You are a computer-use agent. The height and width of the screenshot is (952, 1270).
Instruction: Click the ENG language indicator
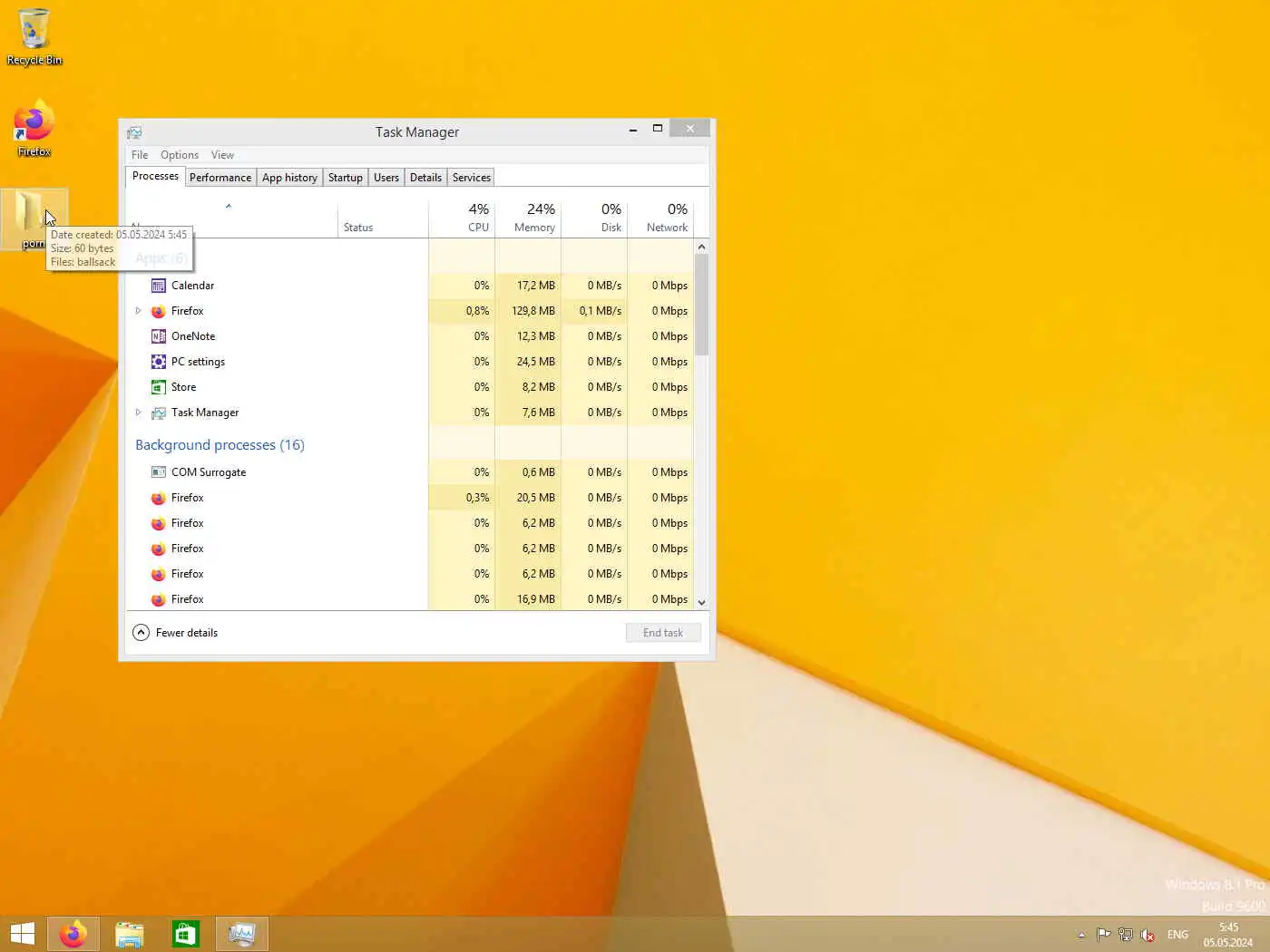pyautogui.click(x=1177, y=935)
